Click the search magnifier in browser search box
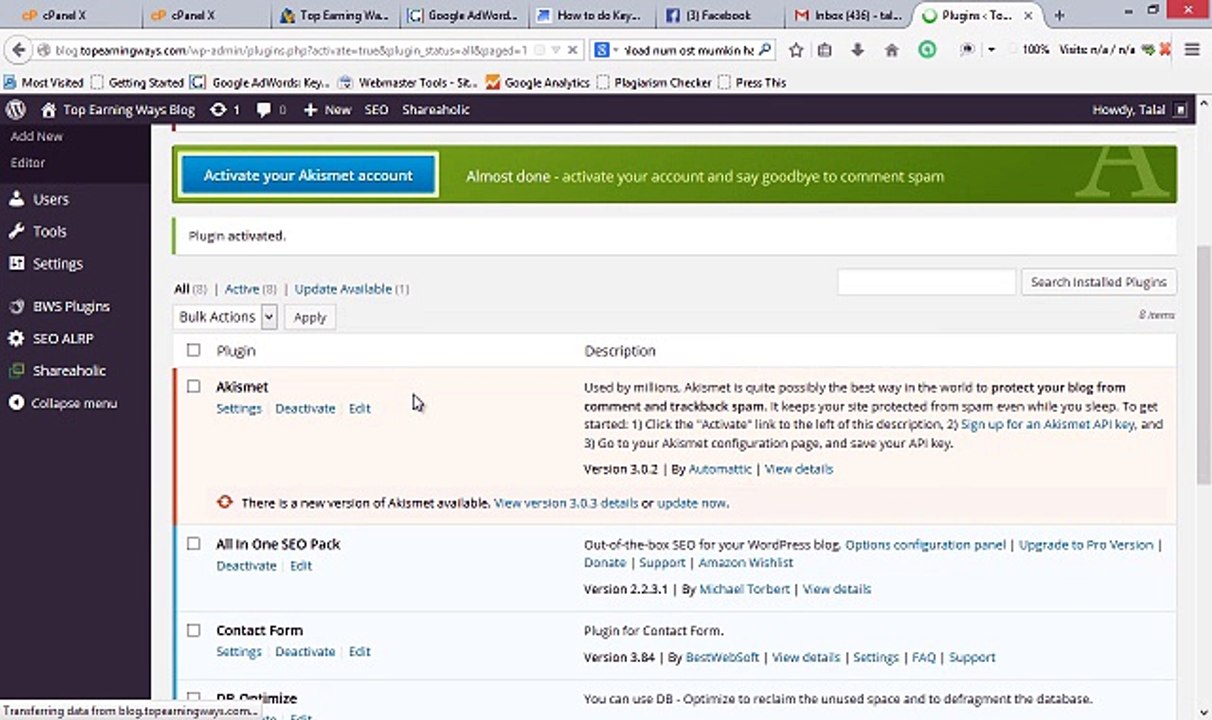The height and width of the screenshot is (720, 1212). tap(765, 50)
